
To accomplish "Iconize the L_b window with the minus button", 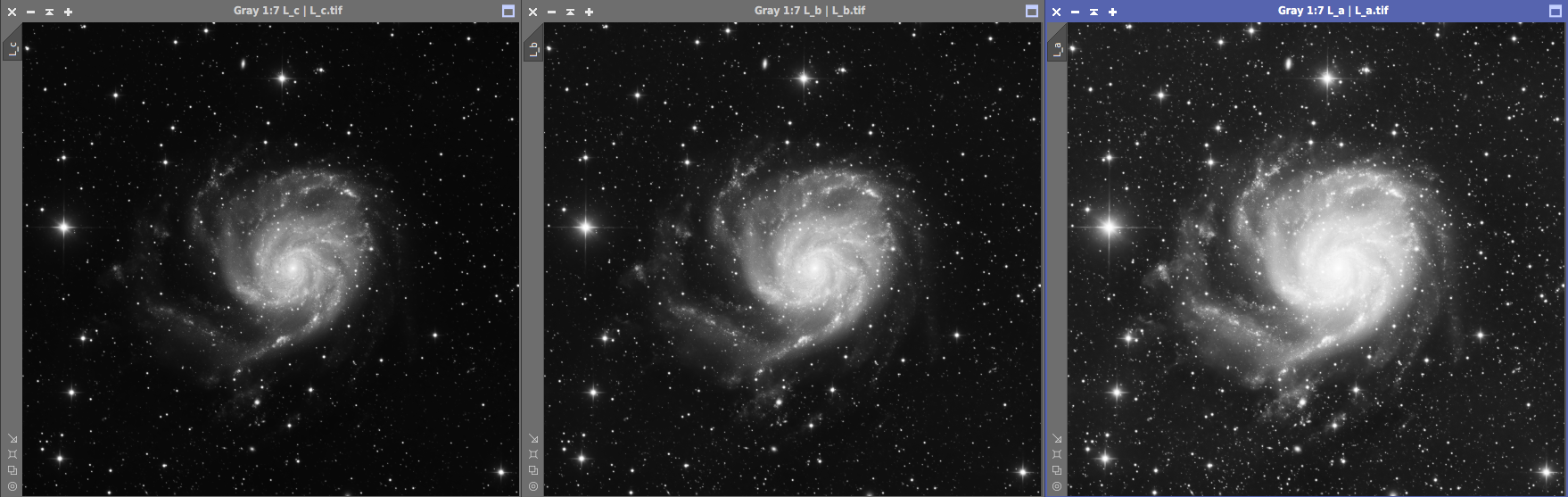I will [x=551, y=12].
